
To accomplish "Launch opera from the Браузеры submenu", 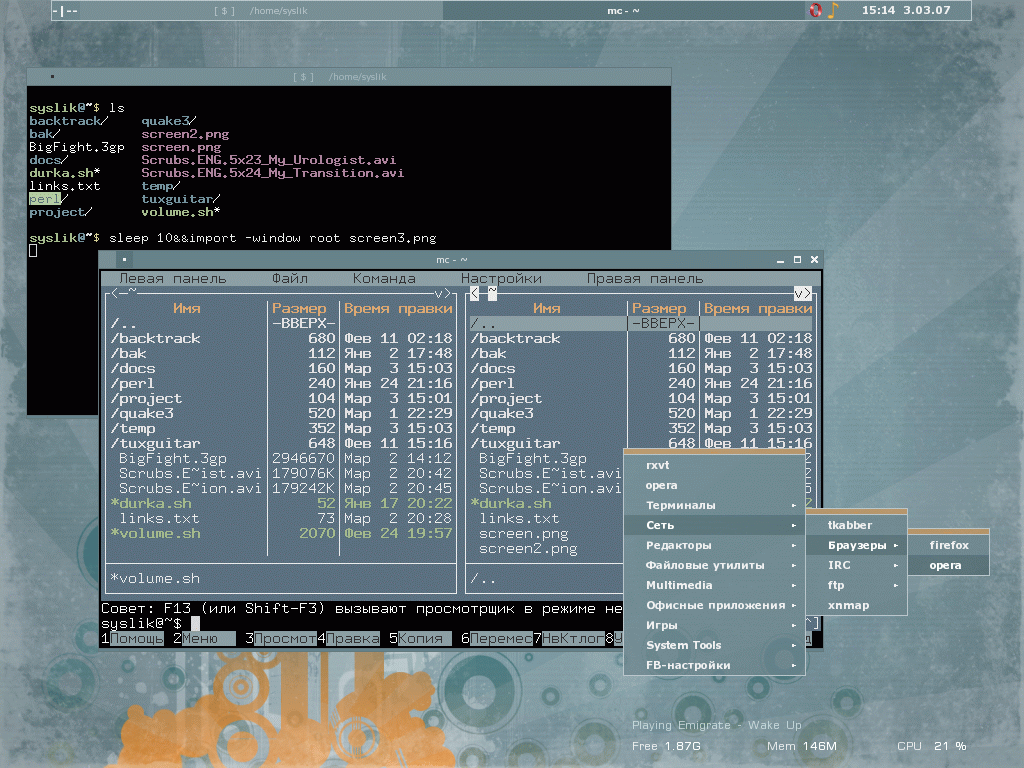I will (x=949, y=566).
